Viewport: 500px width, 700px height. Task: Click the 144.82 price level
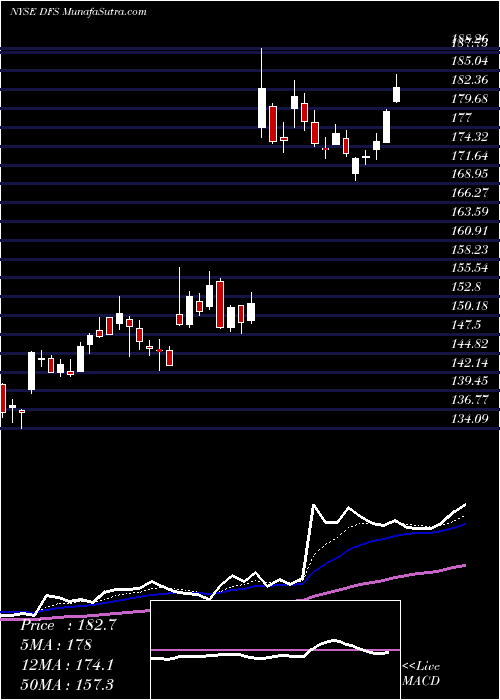coord(470,344)
